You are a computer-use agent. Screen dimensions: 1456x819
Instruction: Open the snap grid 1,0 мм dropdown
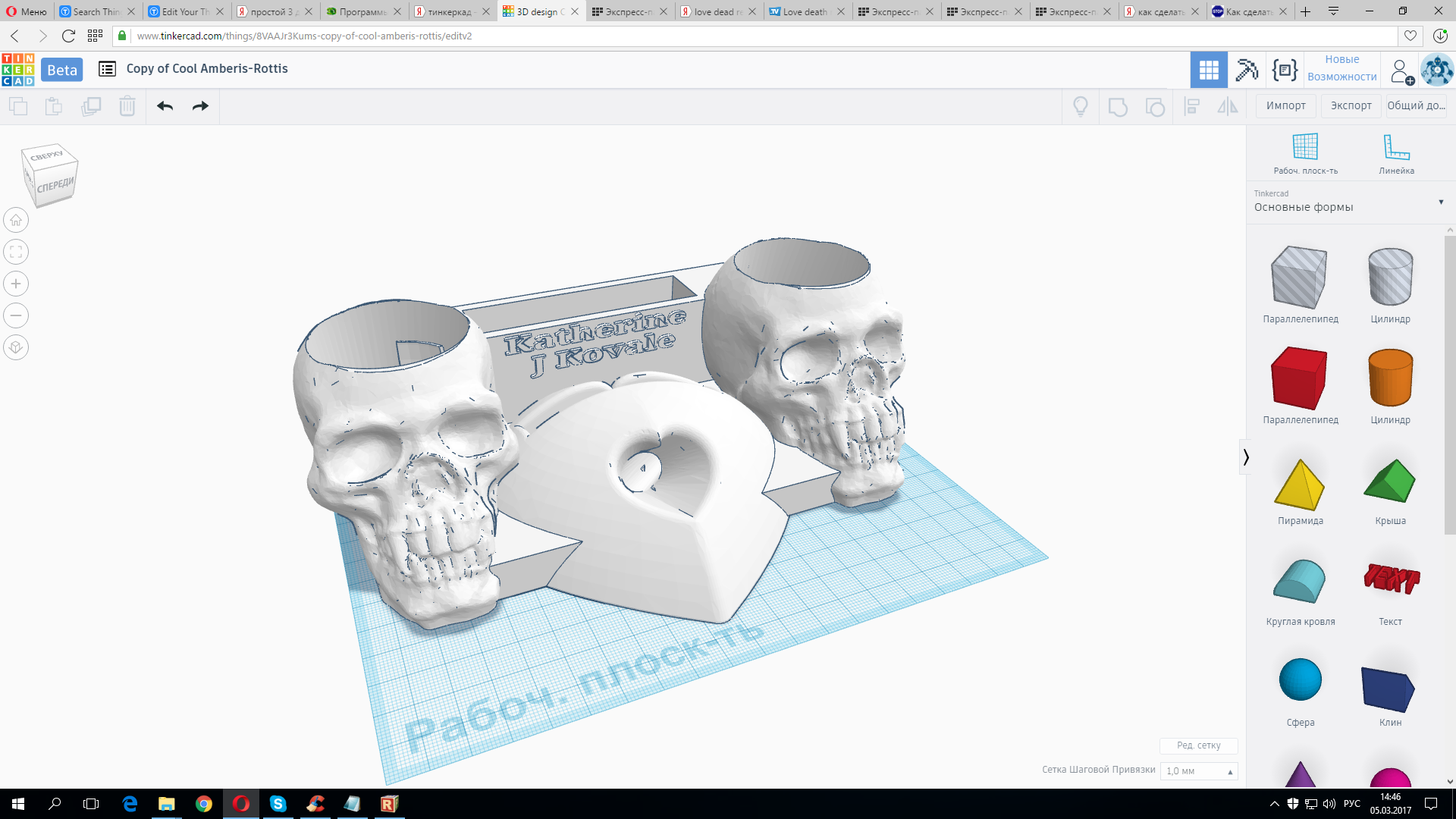1199,770
